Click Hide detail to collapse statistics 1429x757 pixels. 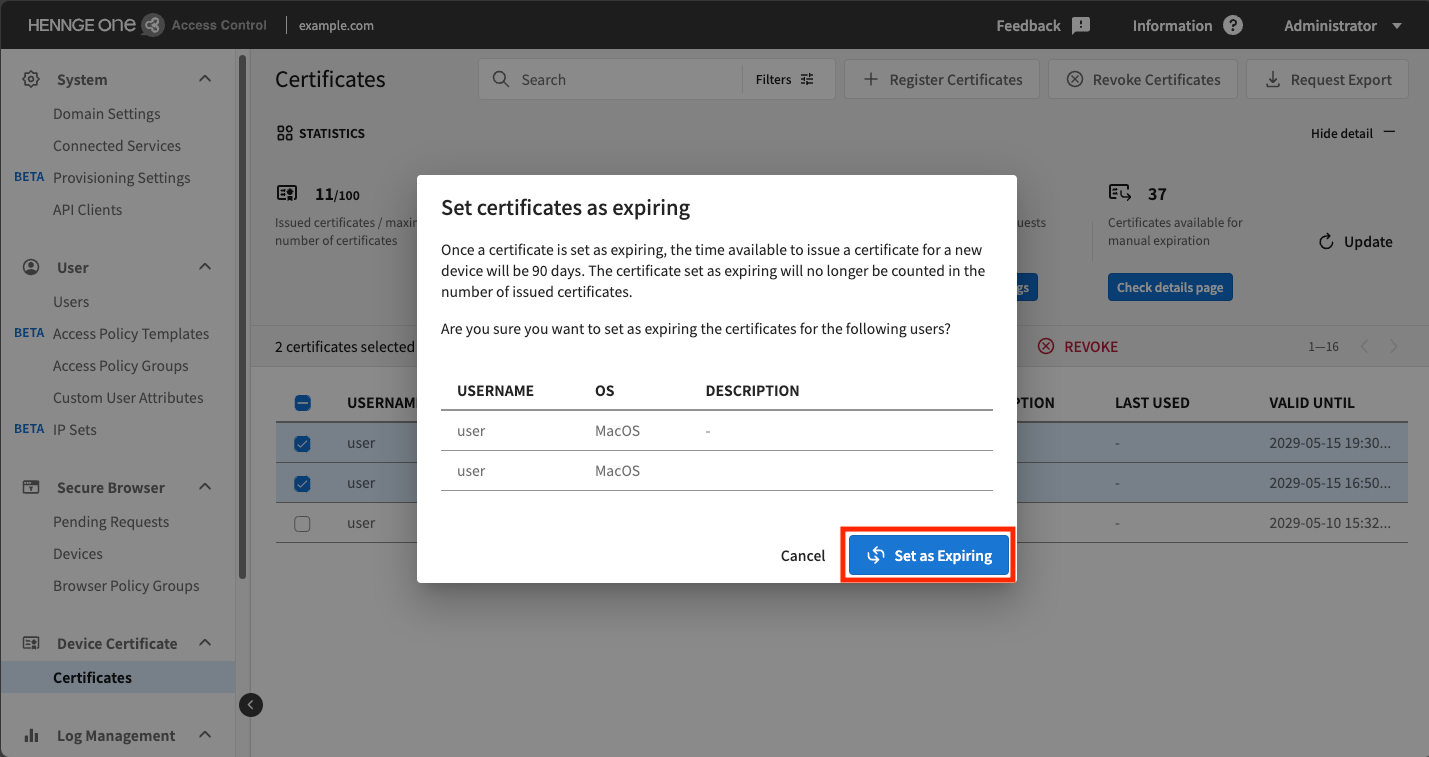(1353, 133)
